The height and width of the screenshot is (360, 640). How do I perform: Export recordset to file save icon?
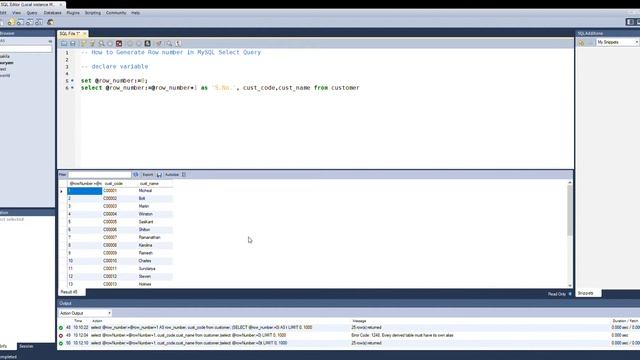pyautogui.click(x=159, y=175)
